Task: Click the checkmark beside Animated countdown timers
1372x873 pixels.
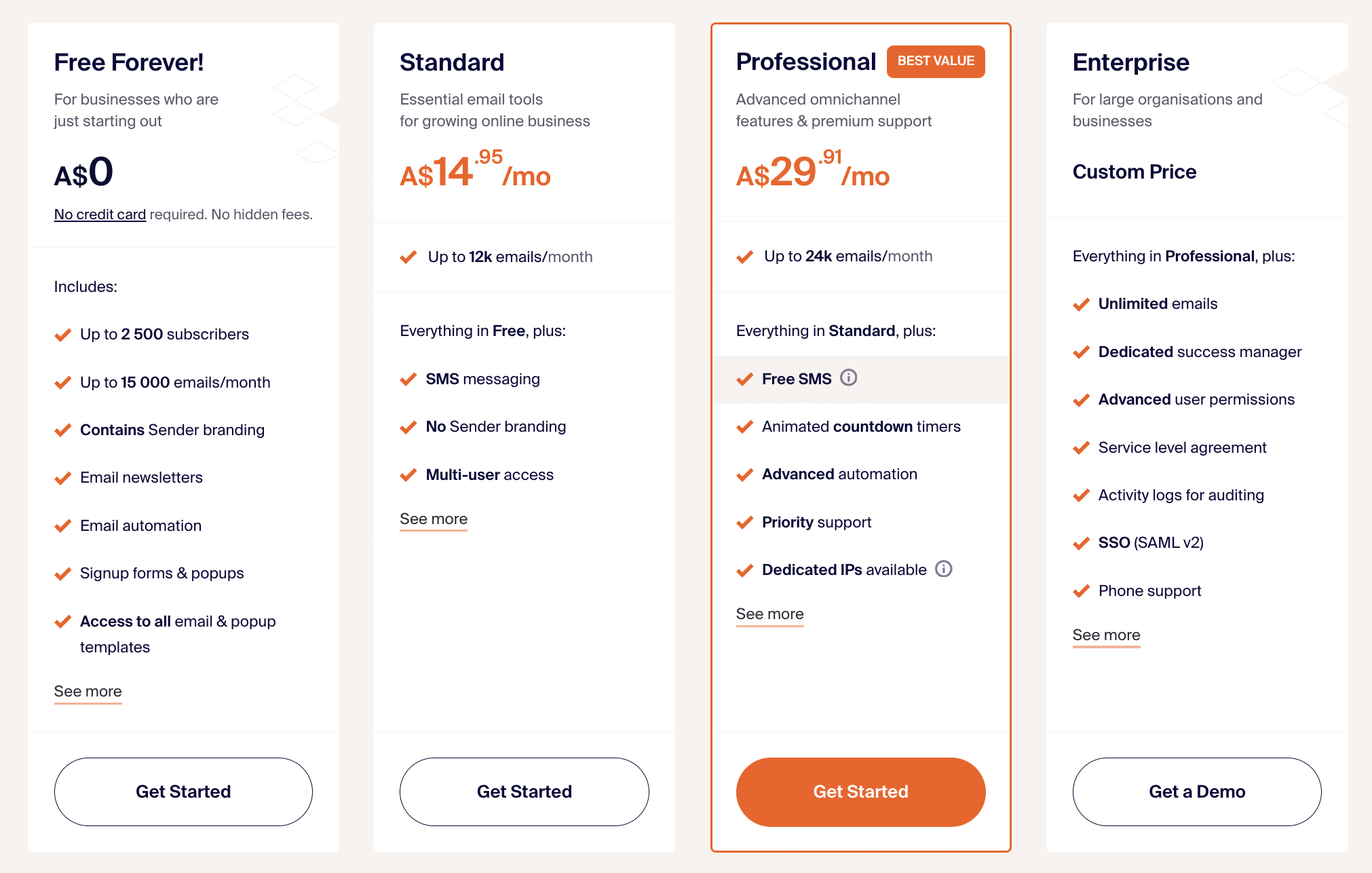Action: [x=745, y=427]
